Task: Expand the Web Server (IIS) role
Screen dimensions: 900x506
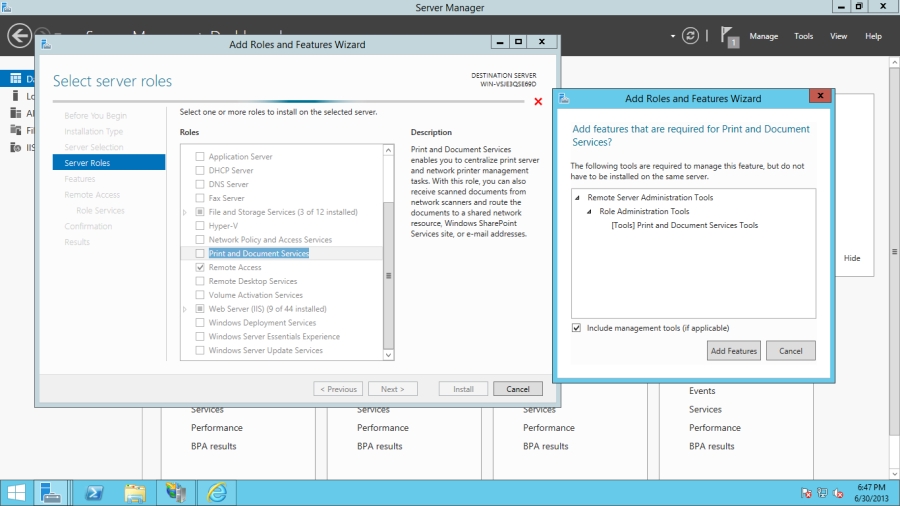Action: click(x=185, y=309)
